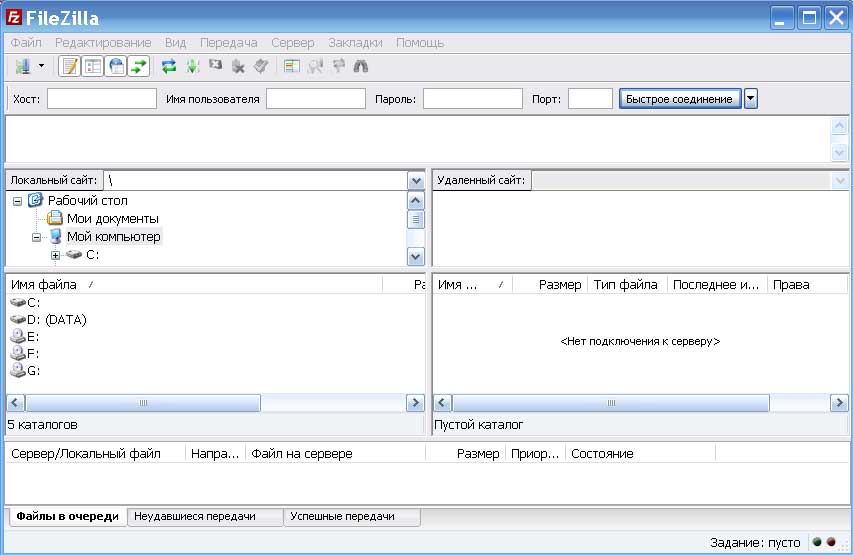Open the quick connect history dropdown

coord(751,99)
